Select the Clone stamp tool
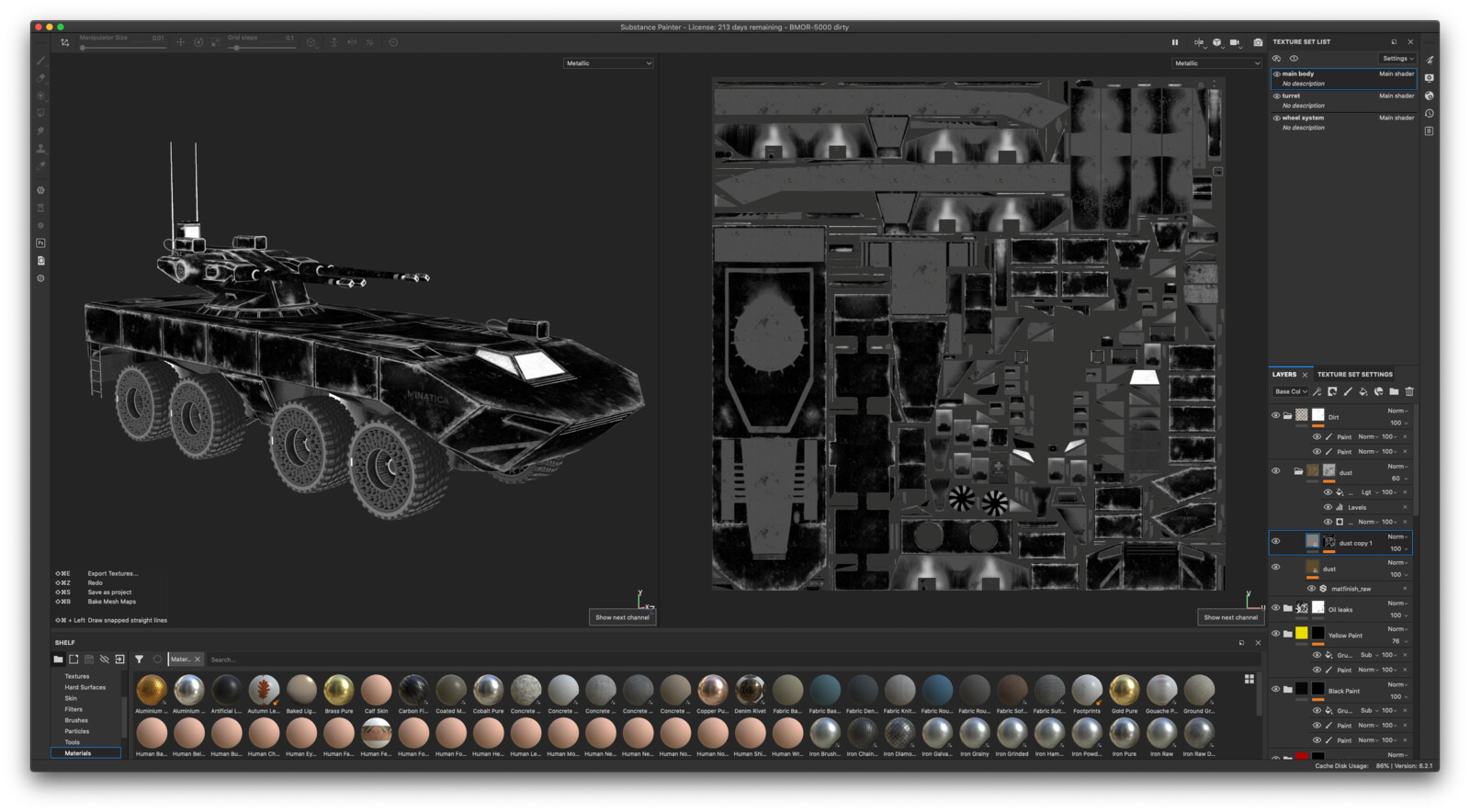This screenshot has width=1470, height=812. [40, 148]
